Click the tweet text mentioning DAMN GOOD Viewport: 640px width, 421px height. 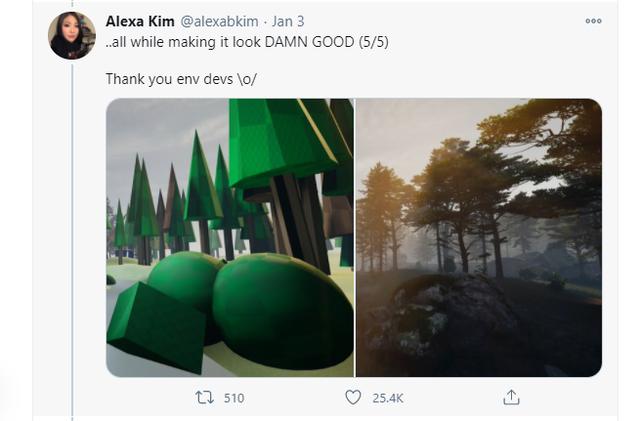(x=247, y=42)
